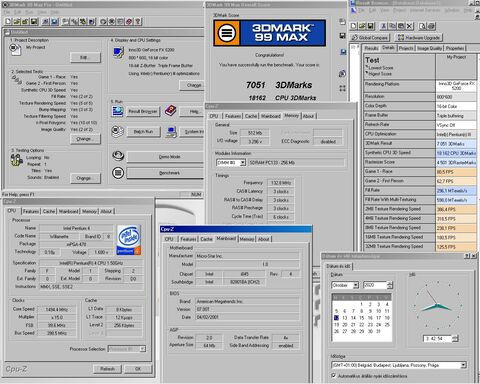
Task: Select day 31 in the calendar
Action: (378, 331)
